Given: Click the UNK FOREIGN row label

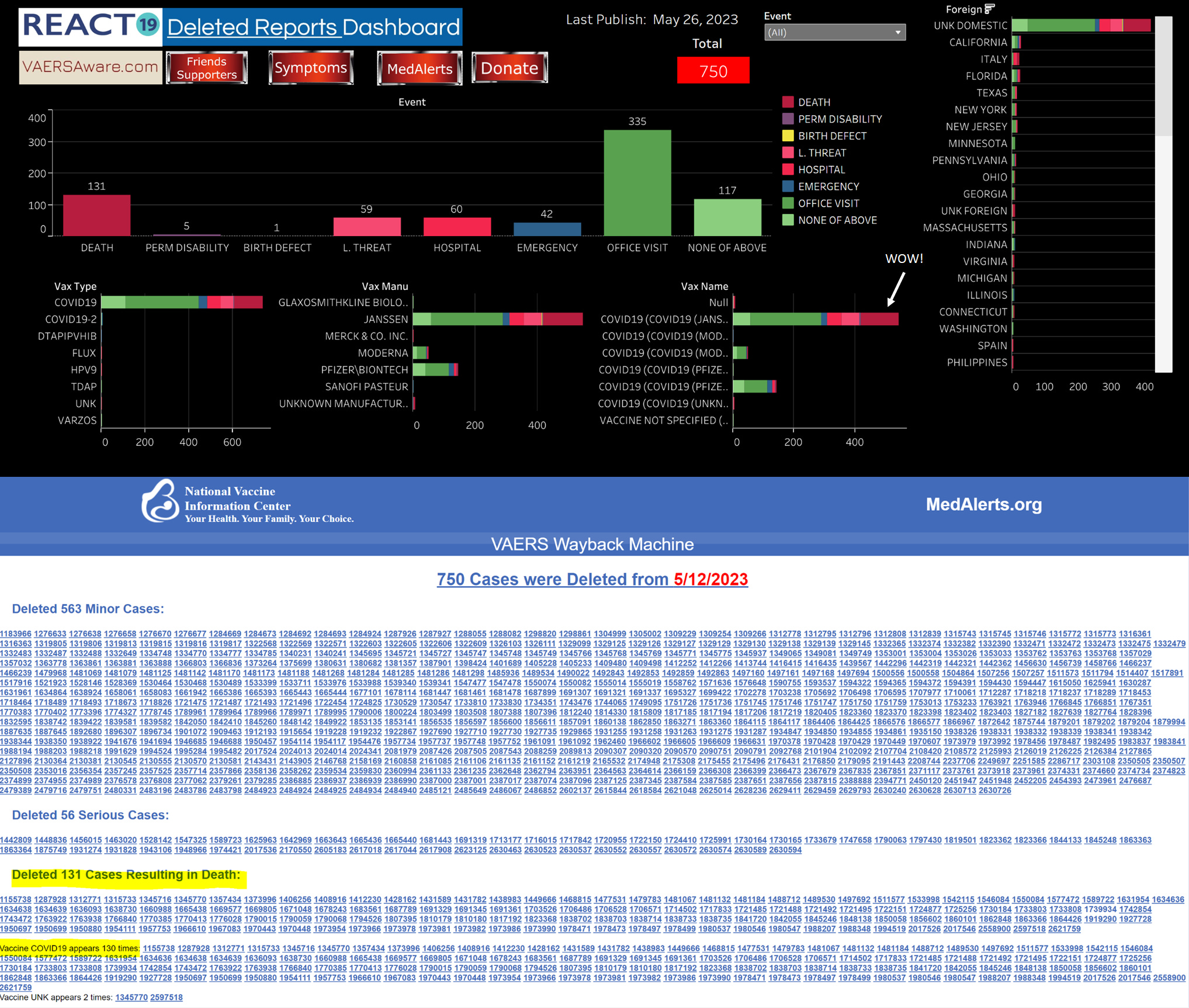Looking at the screenshot, I should 974,211.
